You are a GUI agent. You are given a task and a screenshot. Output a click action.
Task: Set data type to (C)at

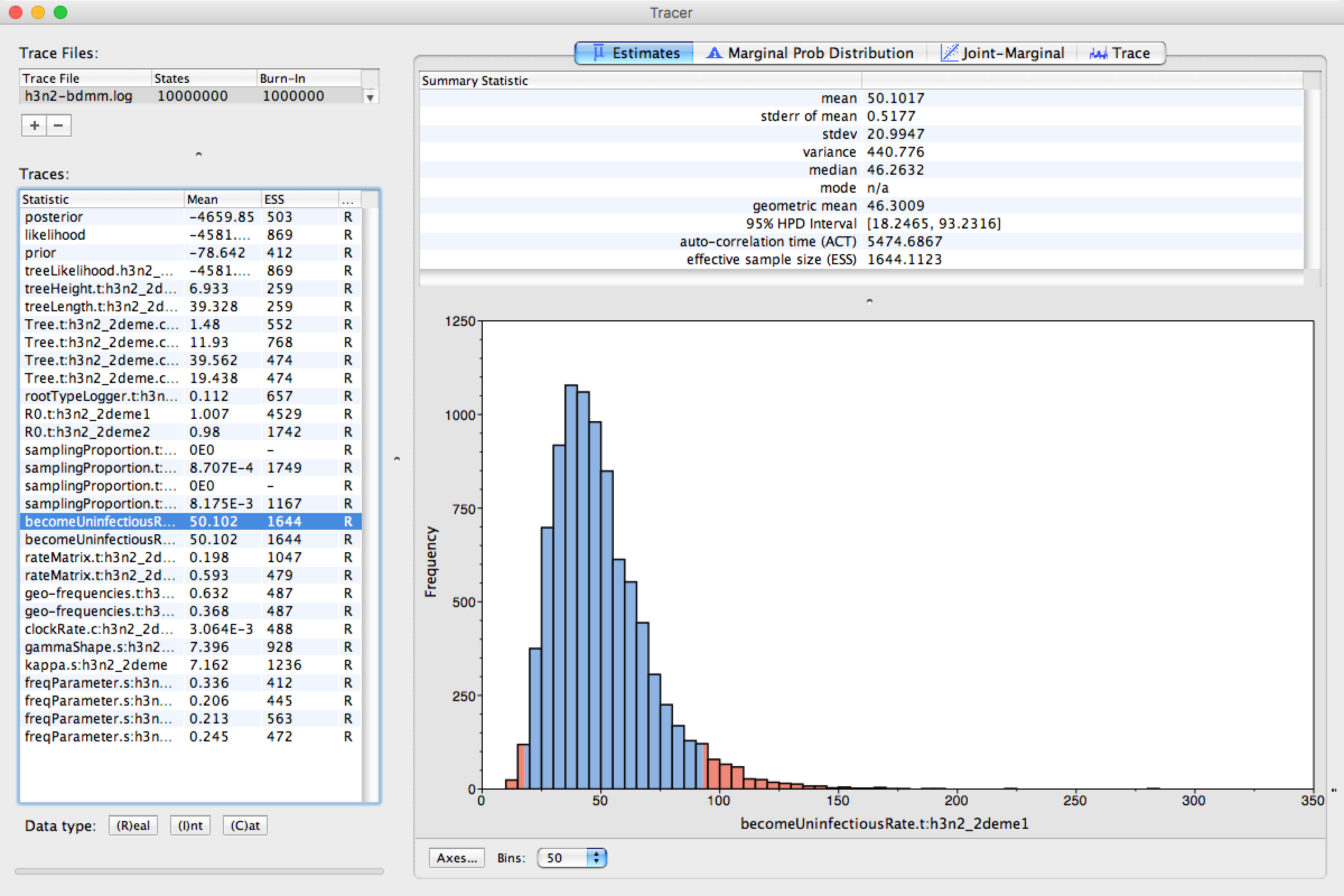[245, 825]
